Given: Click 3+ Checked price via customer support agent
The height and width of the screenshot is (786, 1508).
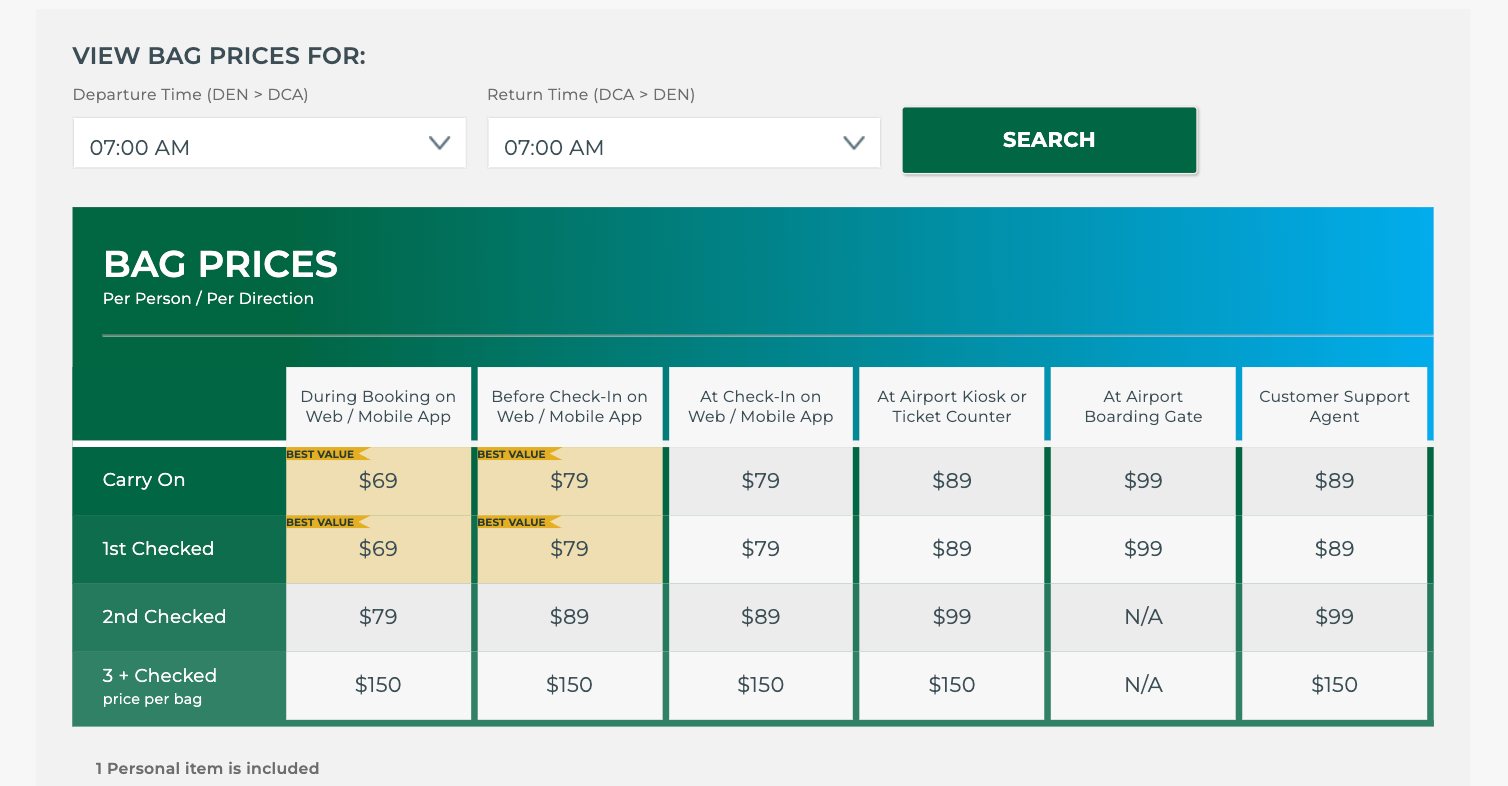Looking at the screenshot, I should [1334, 685].
